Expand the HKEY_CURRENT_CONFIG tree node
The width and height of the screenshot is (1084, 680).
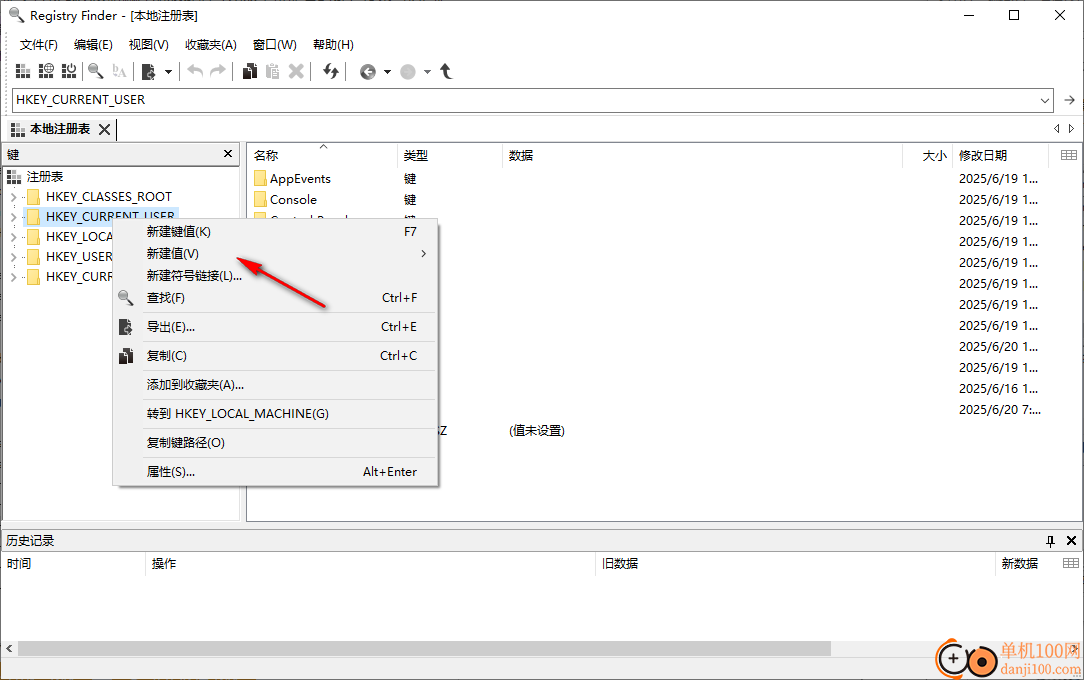pyautogui.click(x=13, y=277)
